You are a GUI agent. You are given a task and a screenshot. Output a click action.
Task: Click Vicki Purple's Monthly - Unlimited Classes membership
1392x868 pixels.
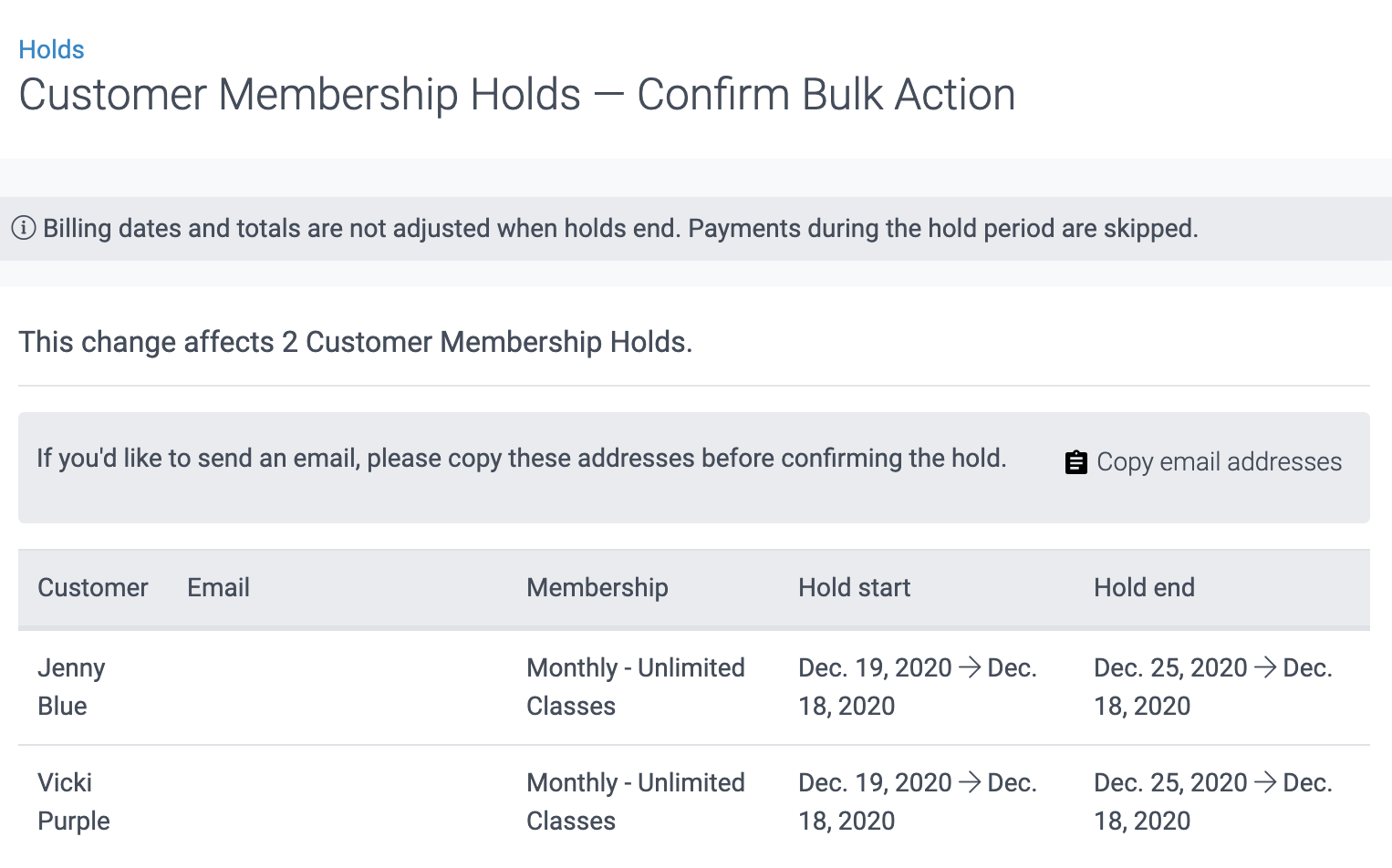tap(636, 801)
